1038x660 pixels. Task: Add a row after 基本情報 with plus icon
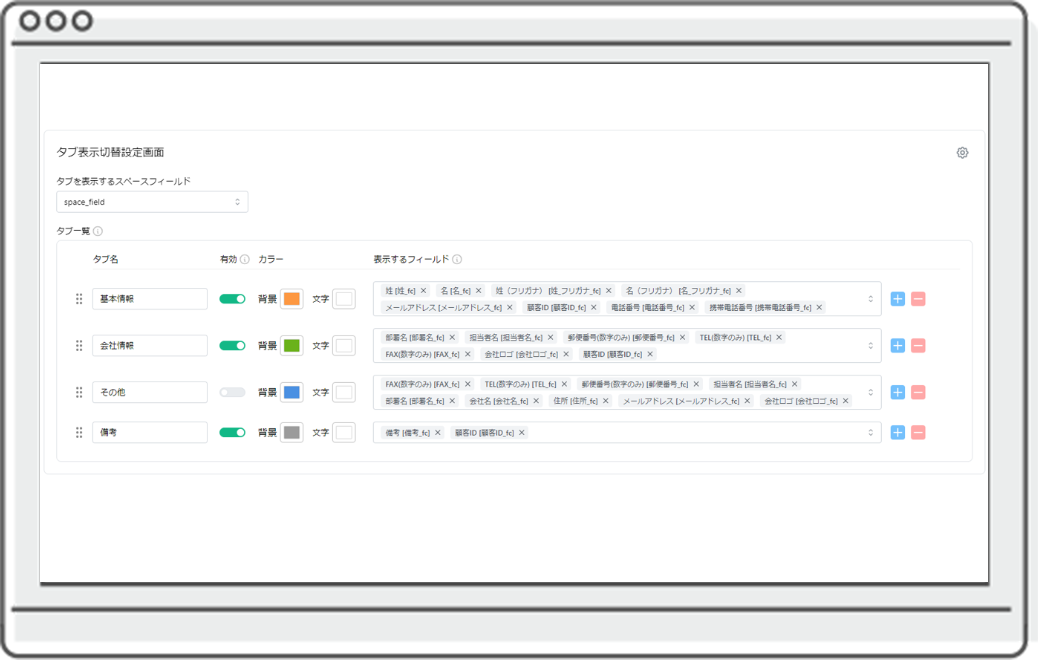point(897,299)
